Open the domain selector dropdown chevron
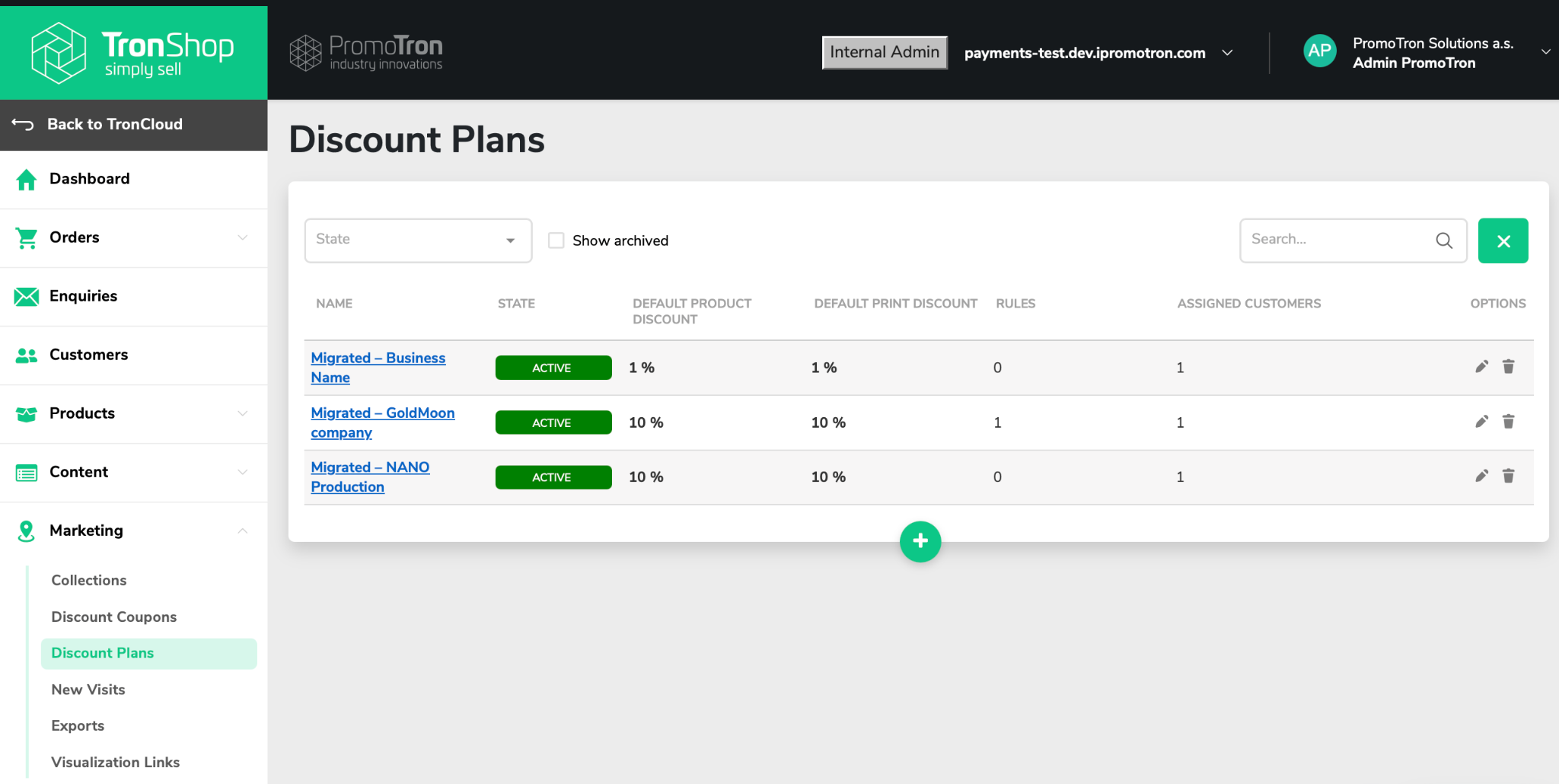Screen dimensions: 1559x784 coord(1227,53)
